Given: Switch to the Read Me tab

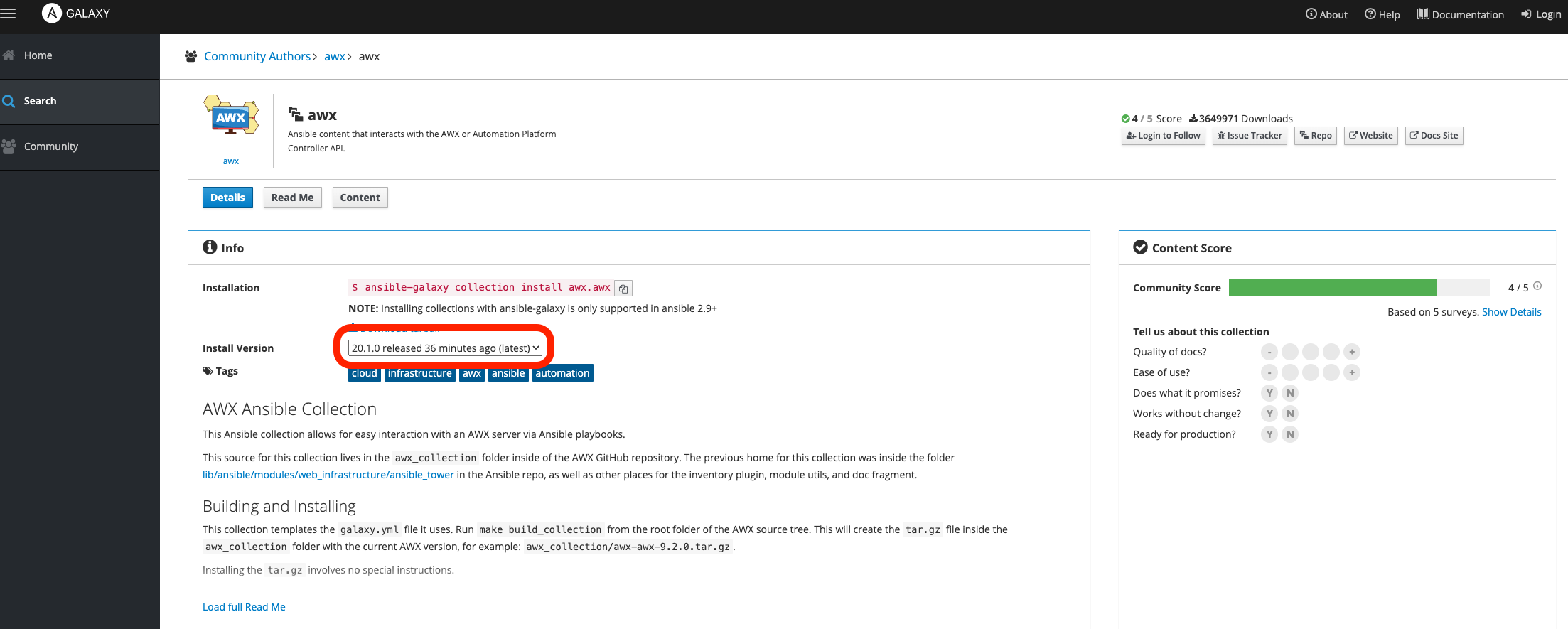Looking at the screenshot, I should 292,198.
